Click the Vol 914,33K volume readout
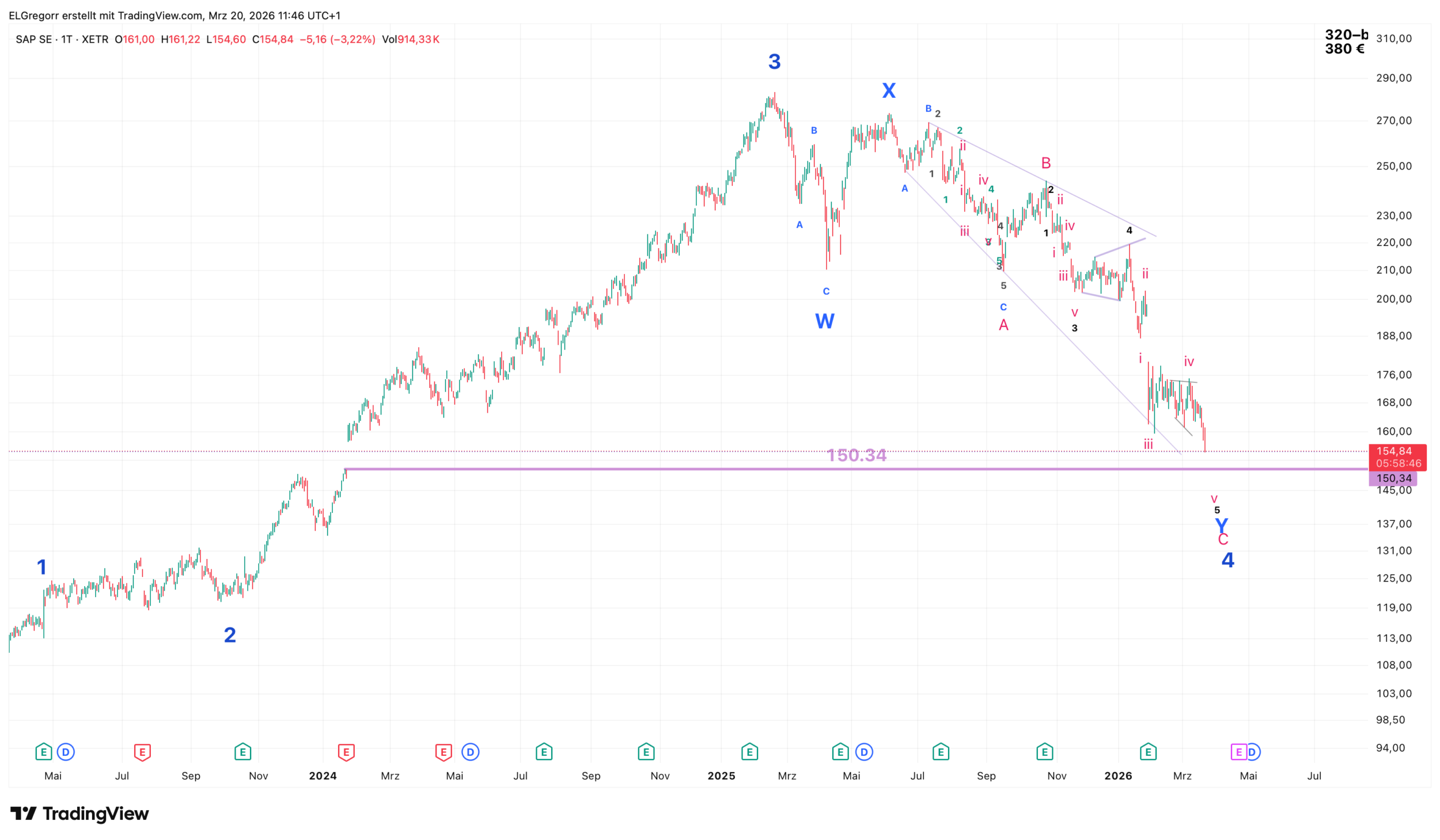This screenshot has width=1440, height=840. click(x=411, y=39)
